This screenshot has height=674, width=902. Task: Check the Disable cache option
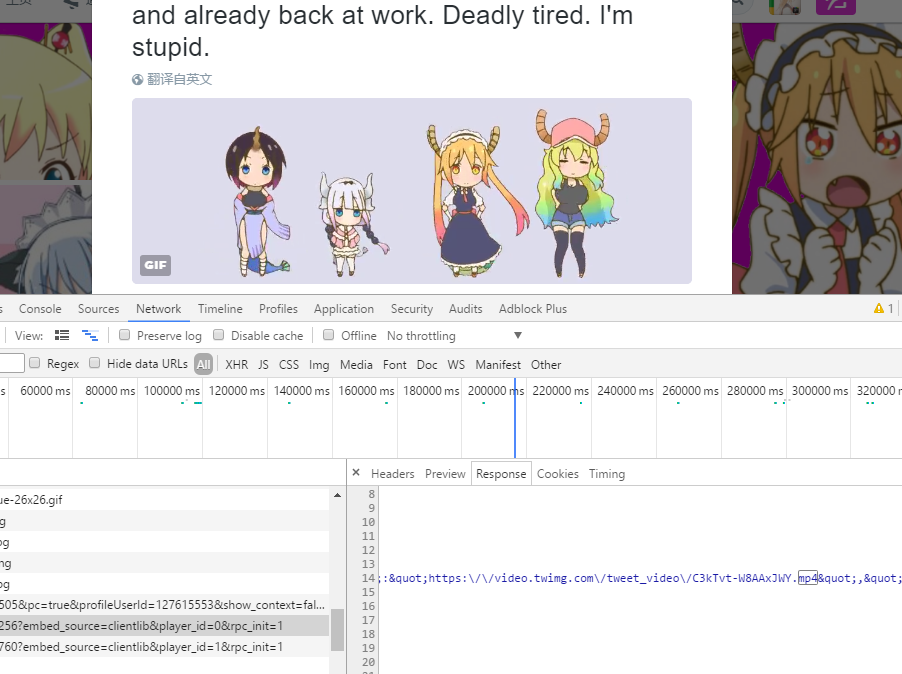tap(219, 336)
